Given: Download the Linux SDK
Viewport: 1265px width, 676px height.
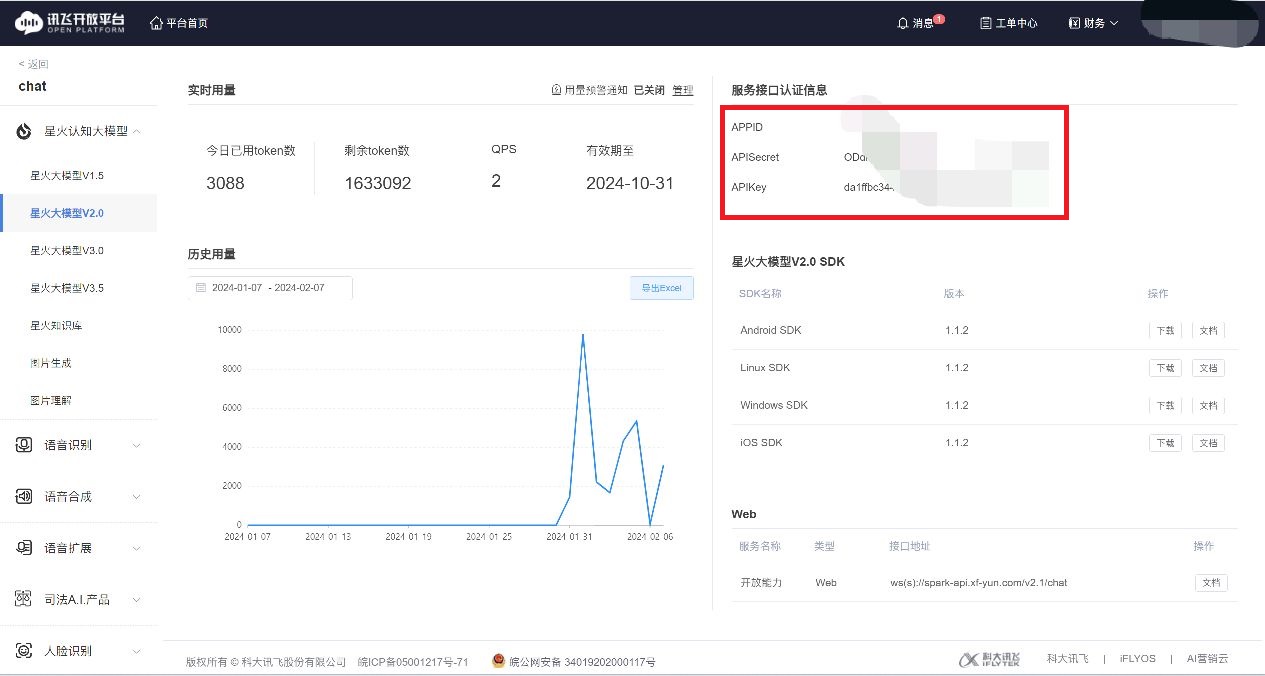Looking at the screenshot, I should [x=1165, y=368].
